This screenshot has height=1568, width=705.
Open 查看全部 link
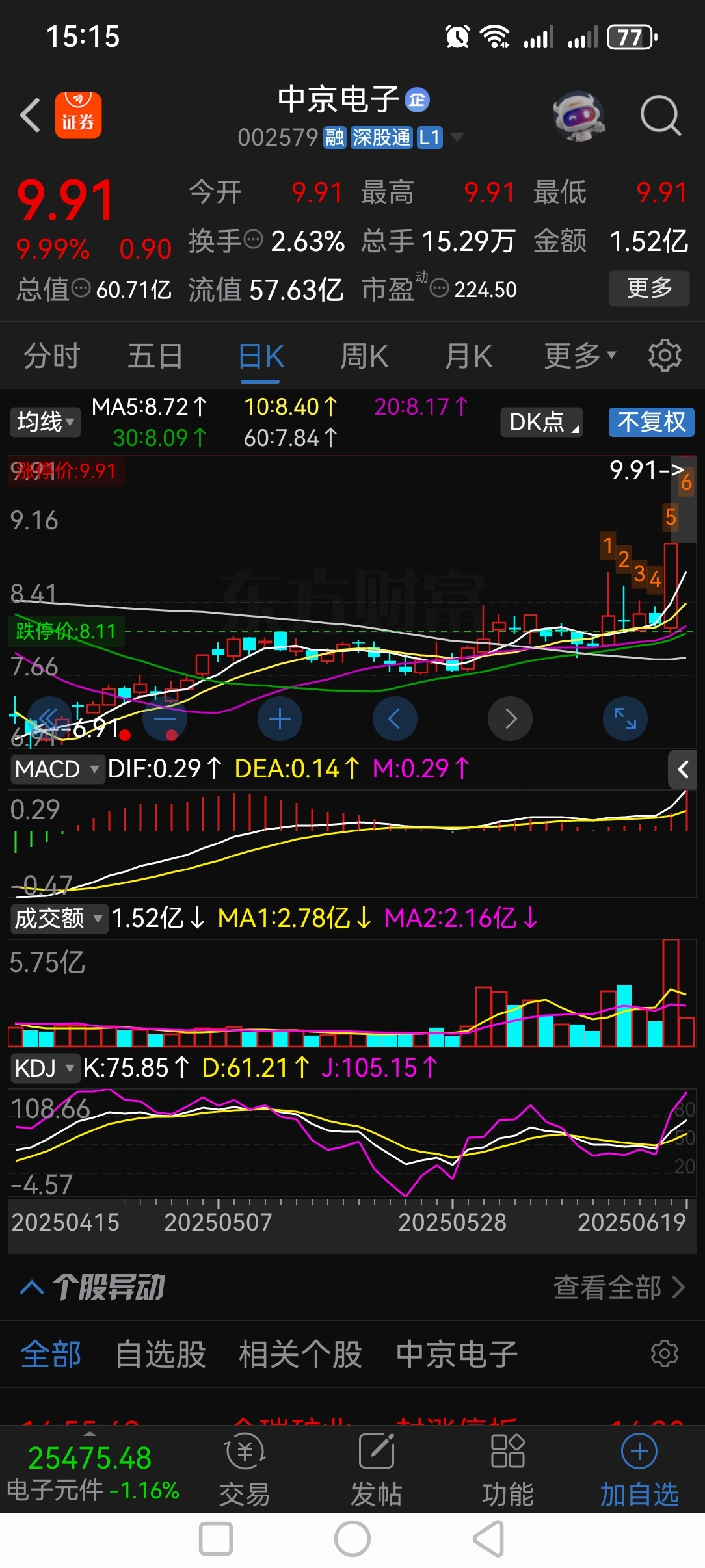(619, 1287)
